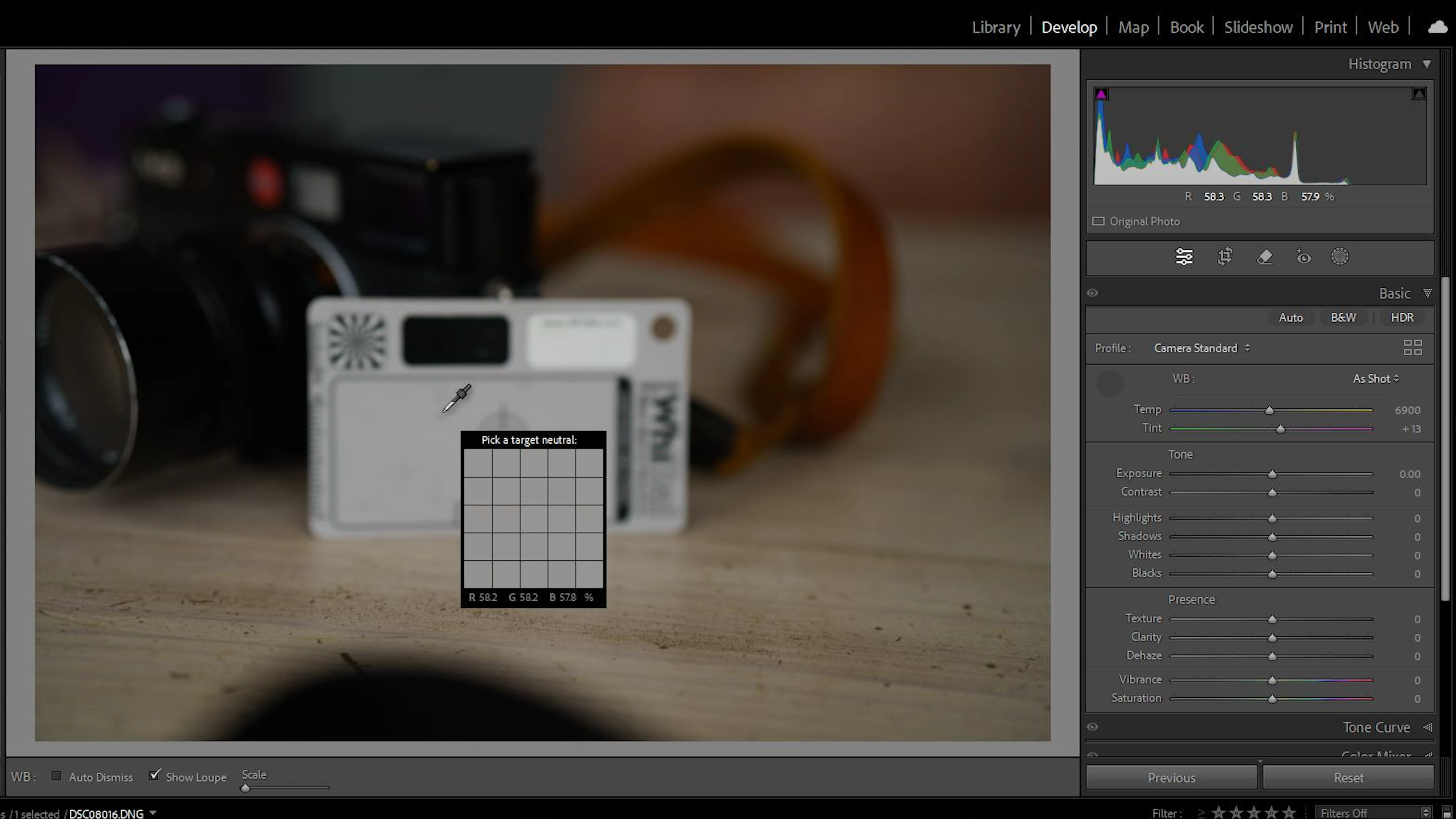Select the Healing eraser tool
The width and height of the screenshot is (1456, 819).
pyautogui.click(x=1265, y=257)
